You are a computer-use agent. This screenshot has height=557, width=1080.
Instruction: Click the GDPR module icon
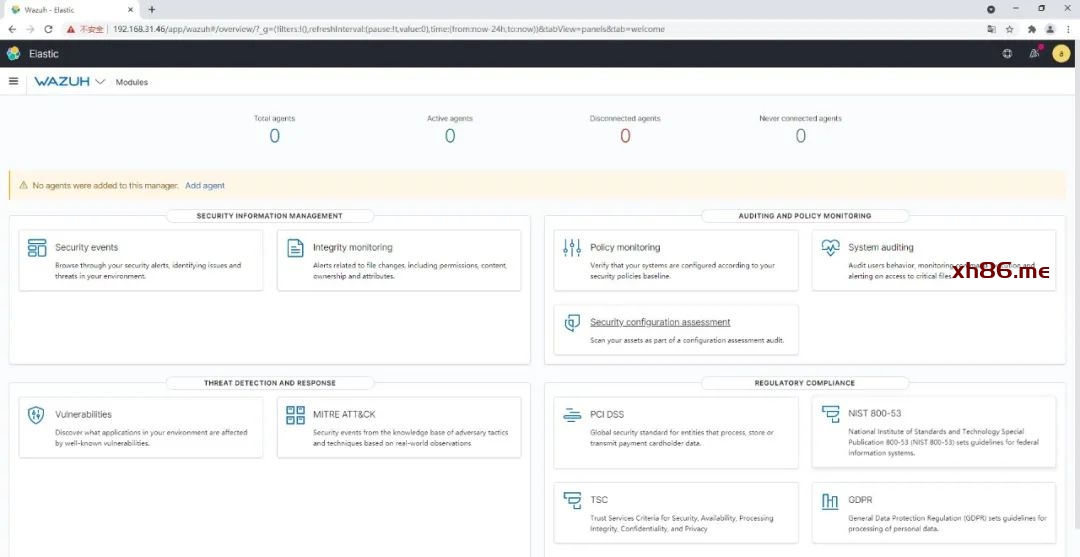point(830,500)
